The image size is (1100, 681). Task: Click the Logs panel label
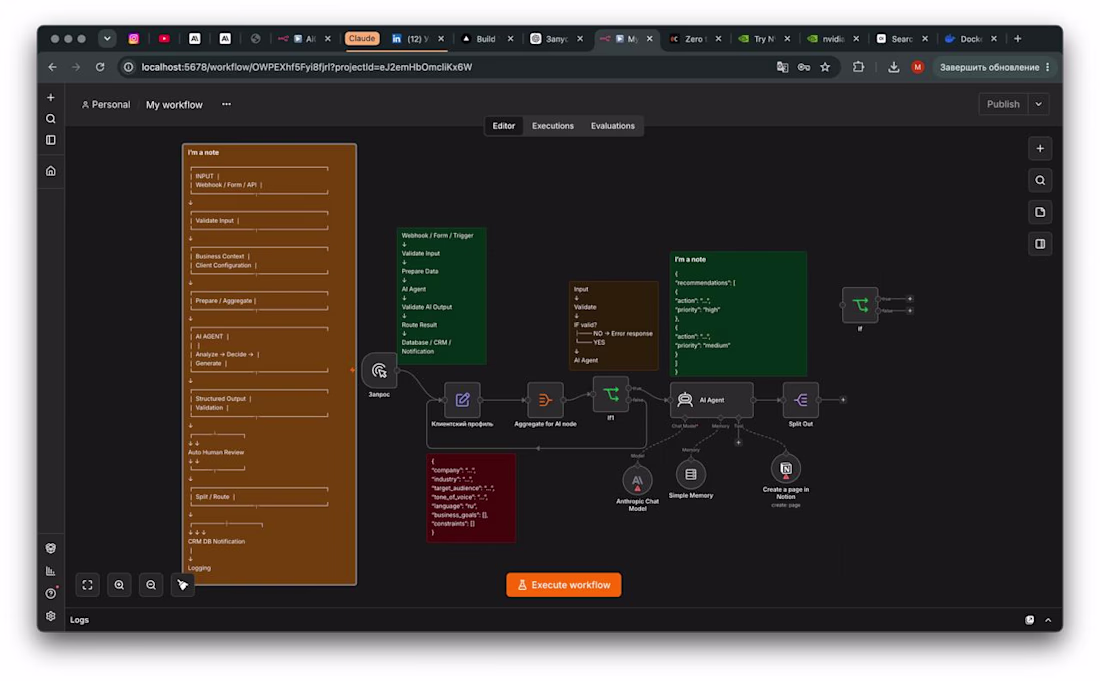pyautogui.click(x=79, y=620)
